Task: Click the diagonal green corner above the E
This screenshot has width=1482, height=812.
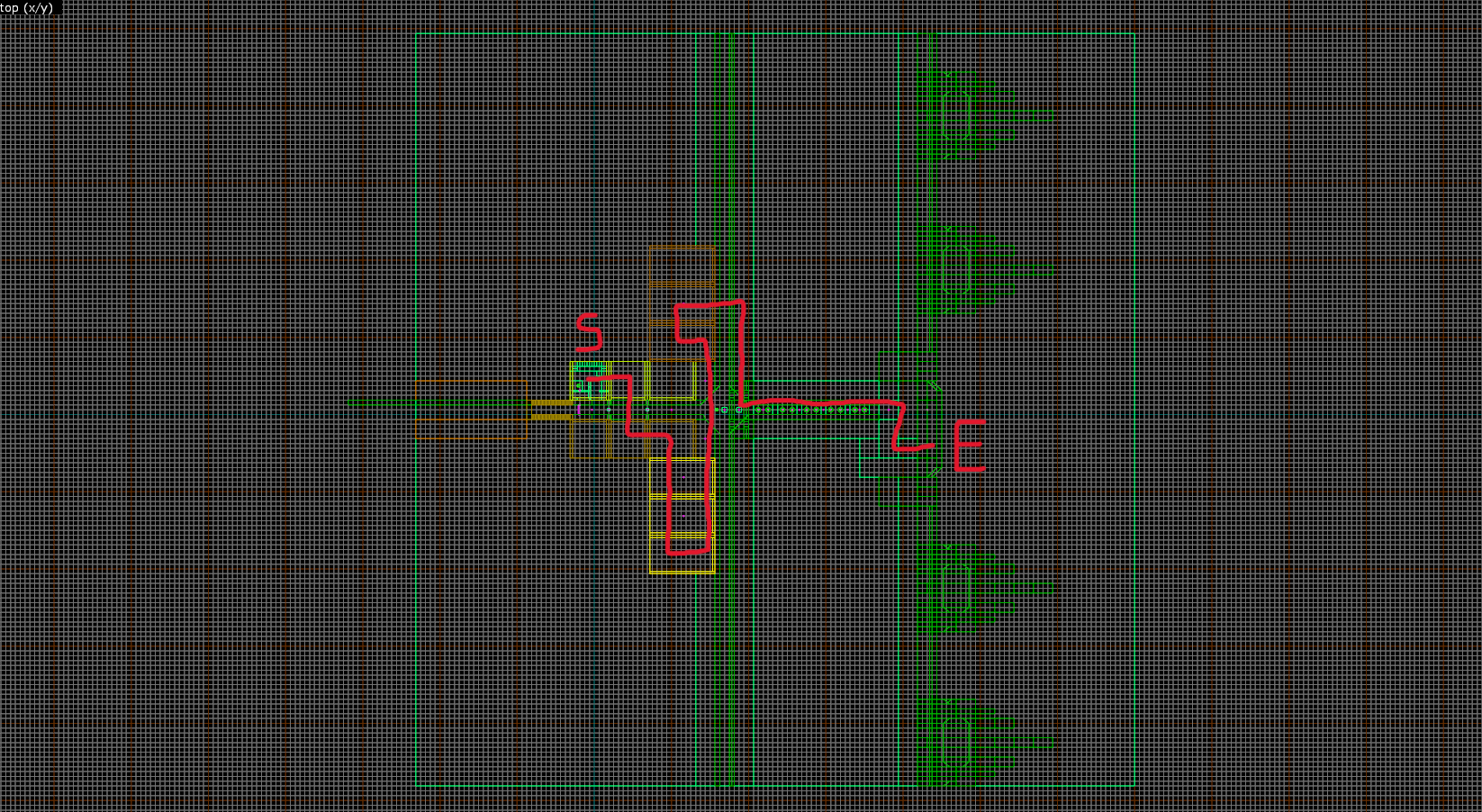Action: (x=934, y=386)
